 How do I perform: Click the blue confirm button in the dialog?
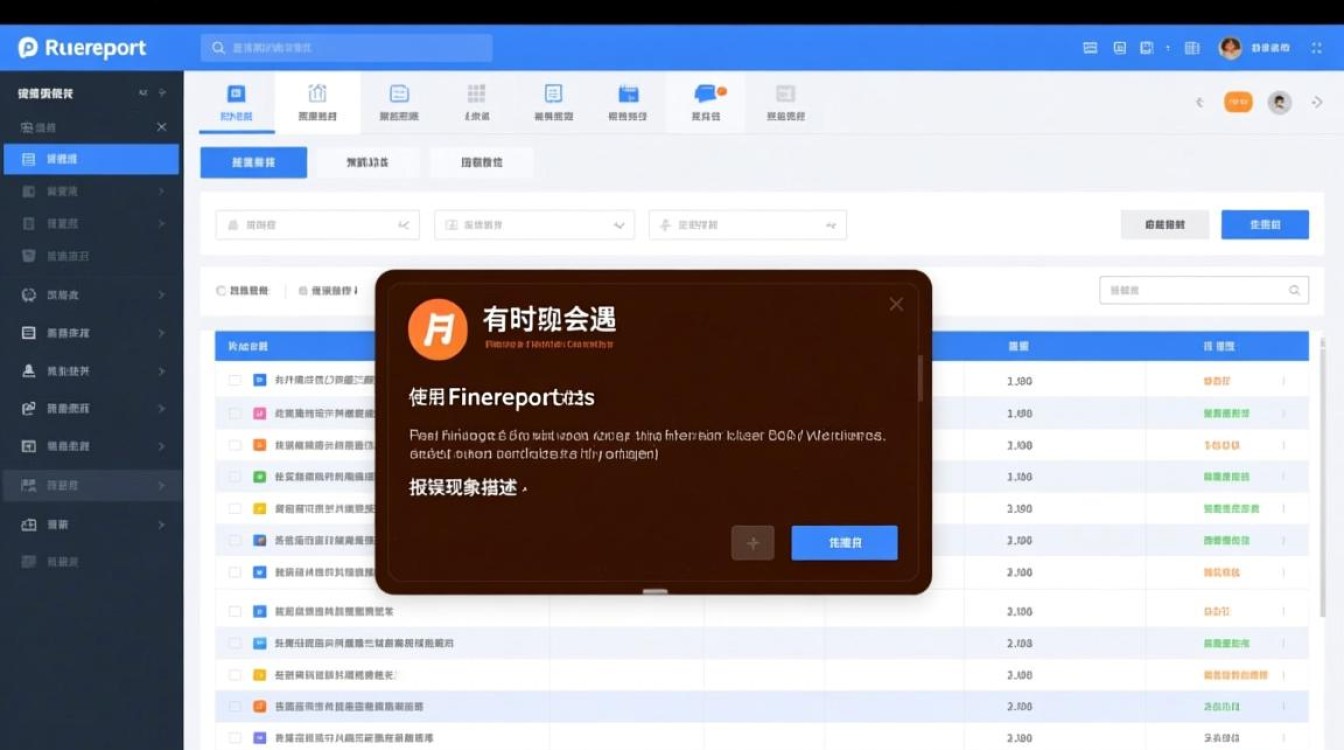(845, 543)
